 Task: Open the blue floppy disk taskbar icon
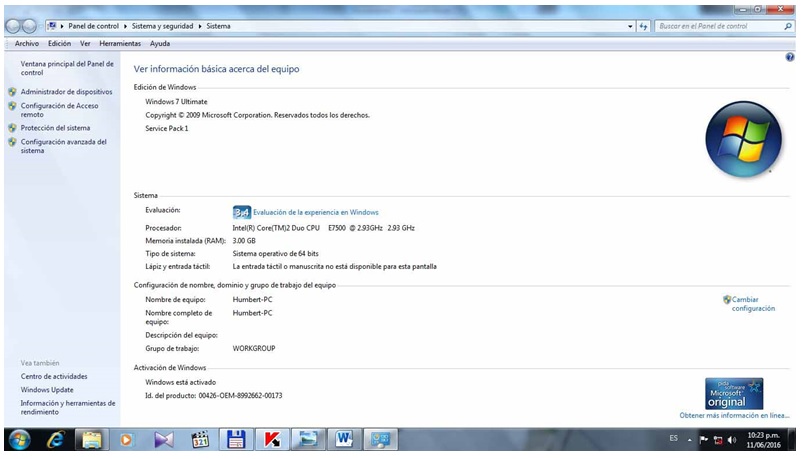[x=236, y=440]
